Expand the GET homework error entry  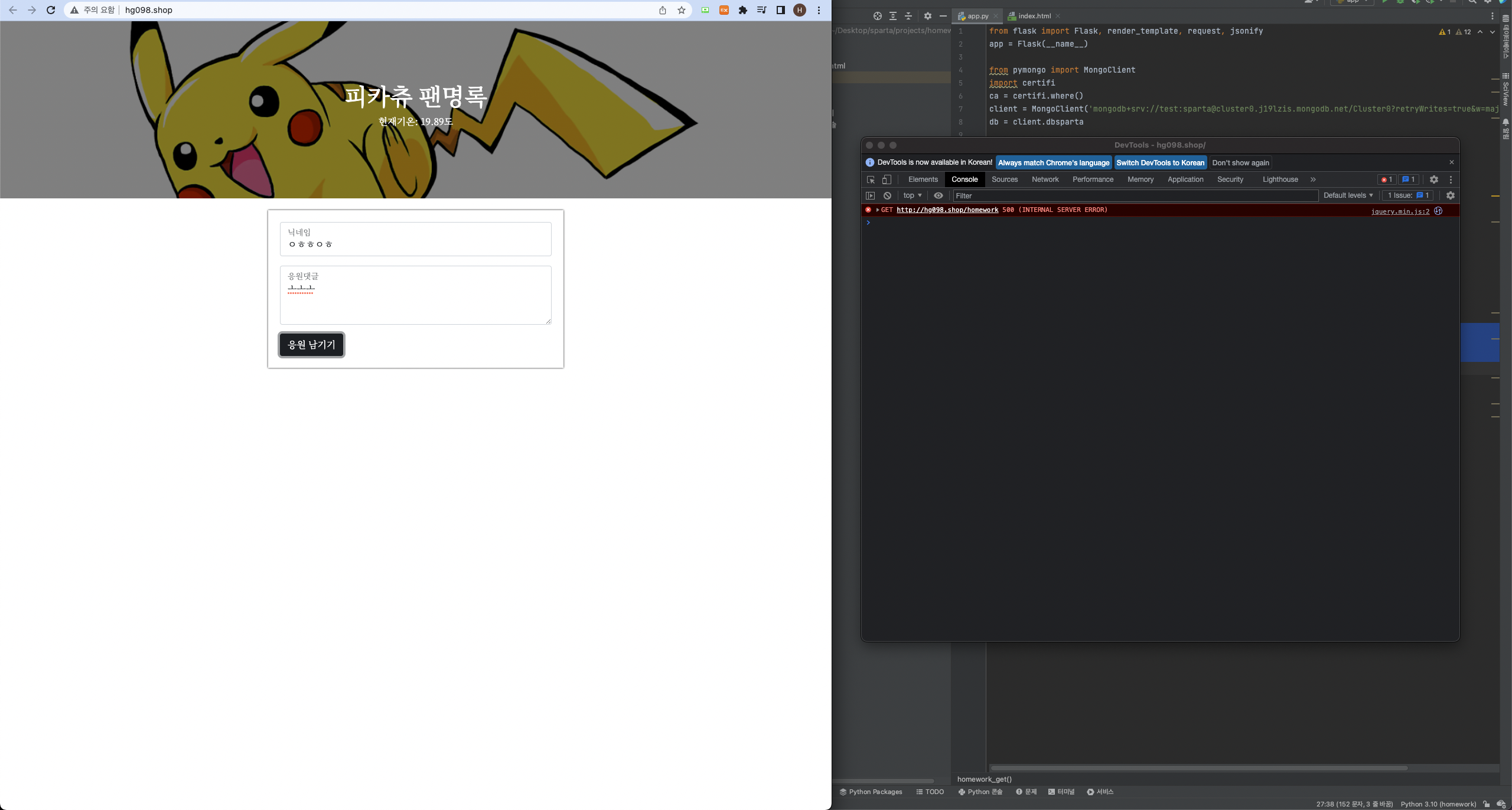tap(878, 210)
